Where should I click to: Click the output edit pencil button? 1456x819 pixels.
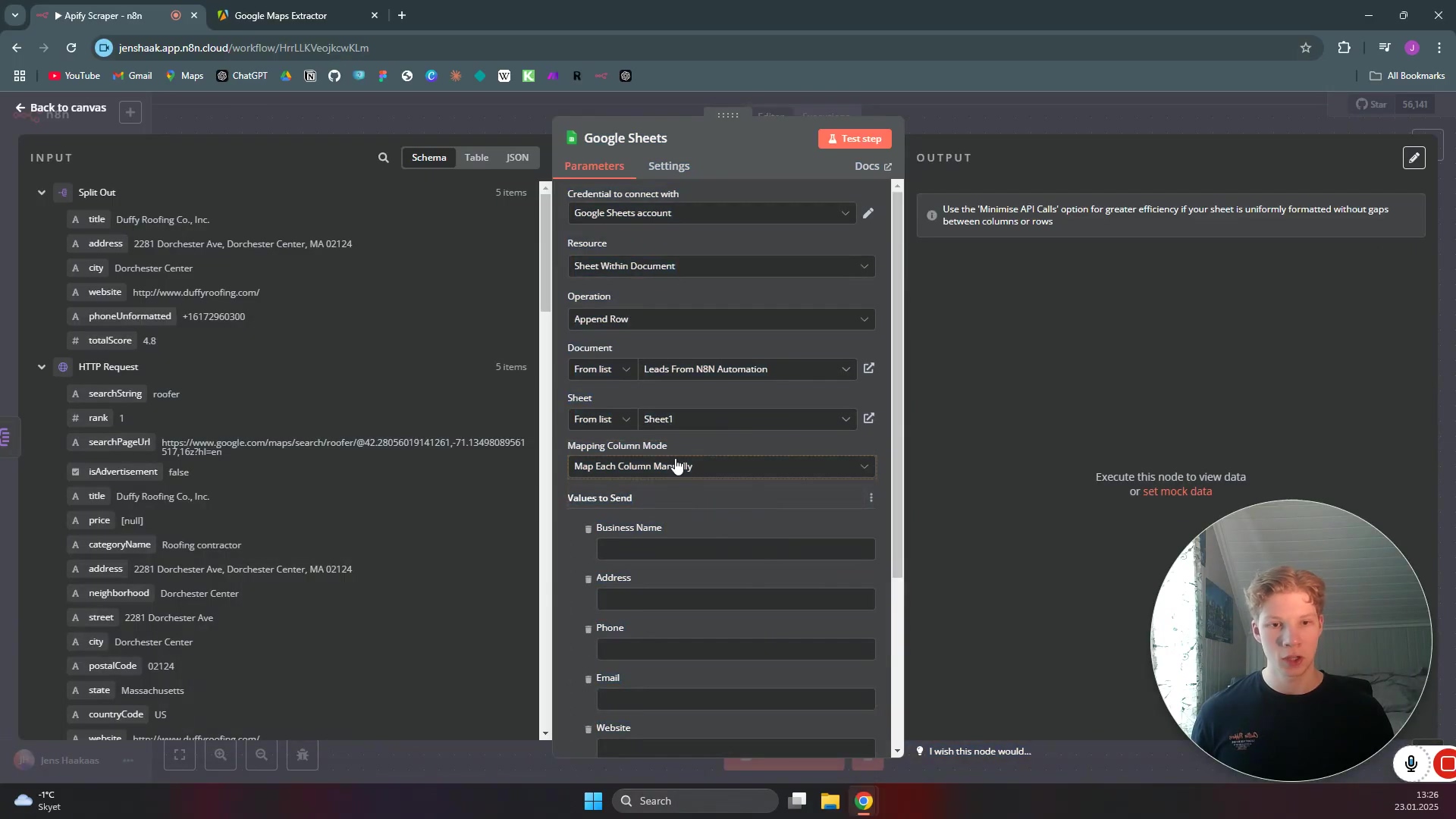(x=1414, y=158)
